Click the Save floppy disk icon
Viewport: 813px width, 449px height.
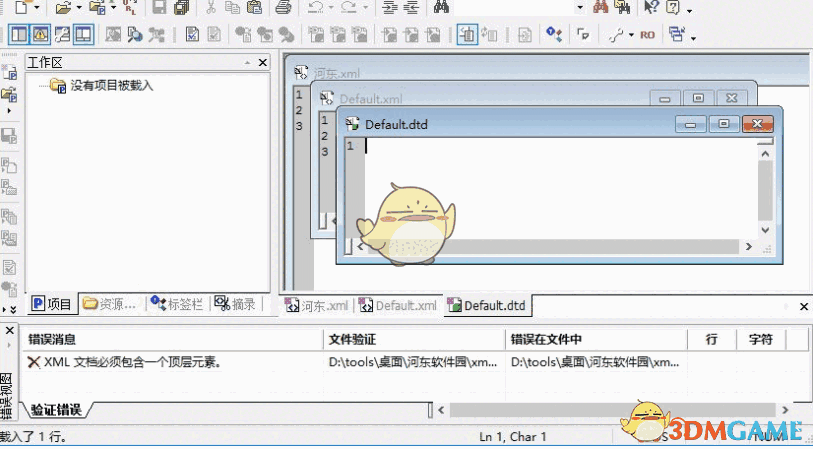pyautogui.click(x=159, y=7)
